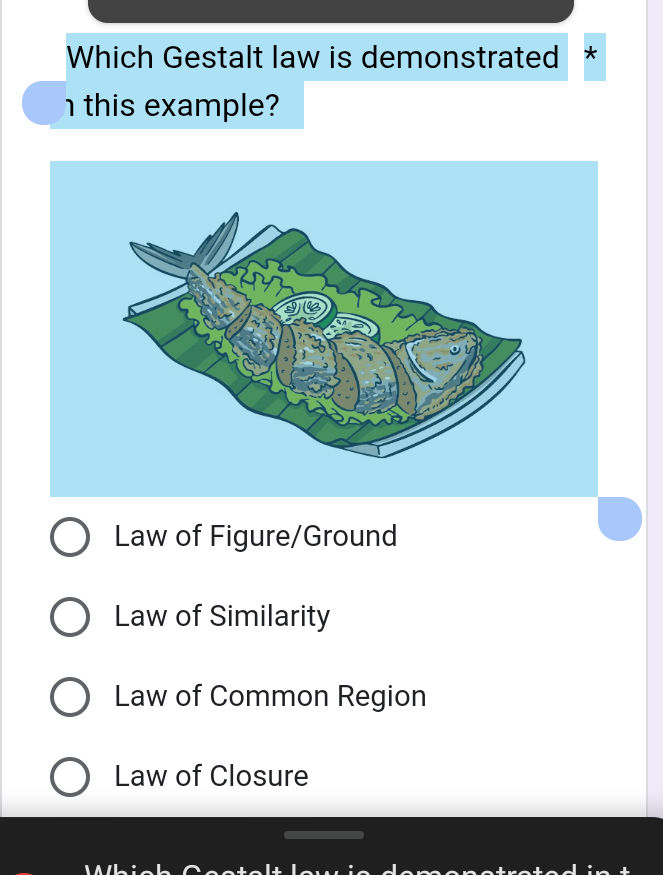The image size is (663, 875).
Task: Click the rounded dark bar above the question
Action: point(331,10)
